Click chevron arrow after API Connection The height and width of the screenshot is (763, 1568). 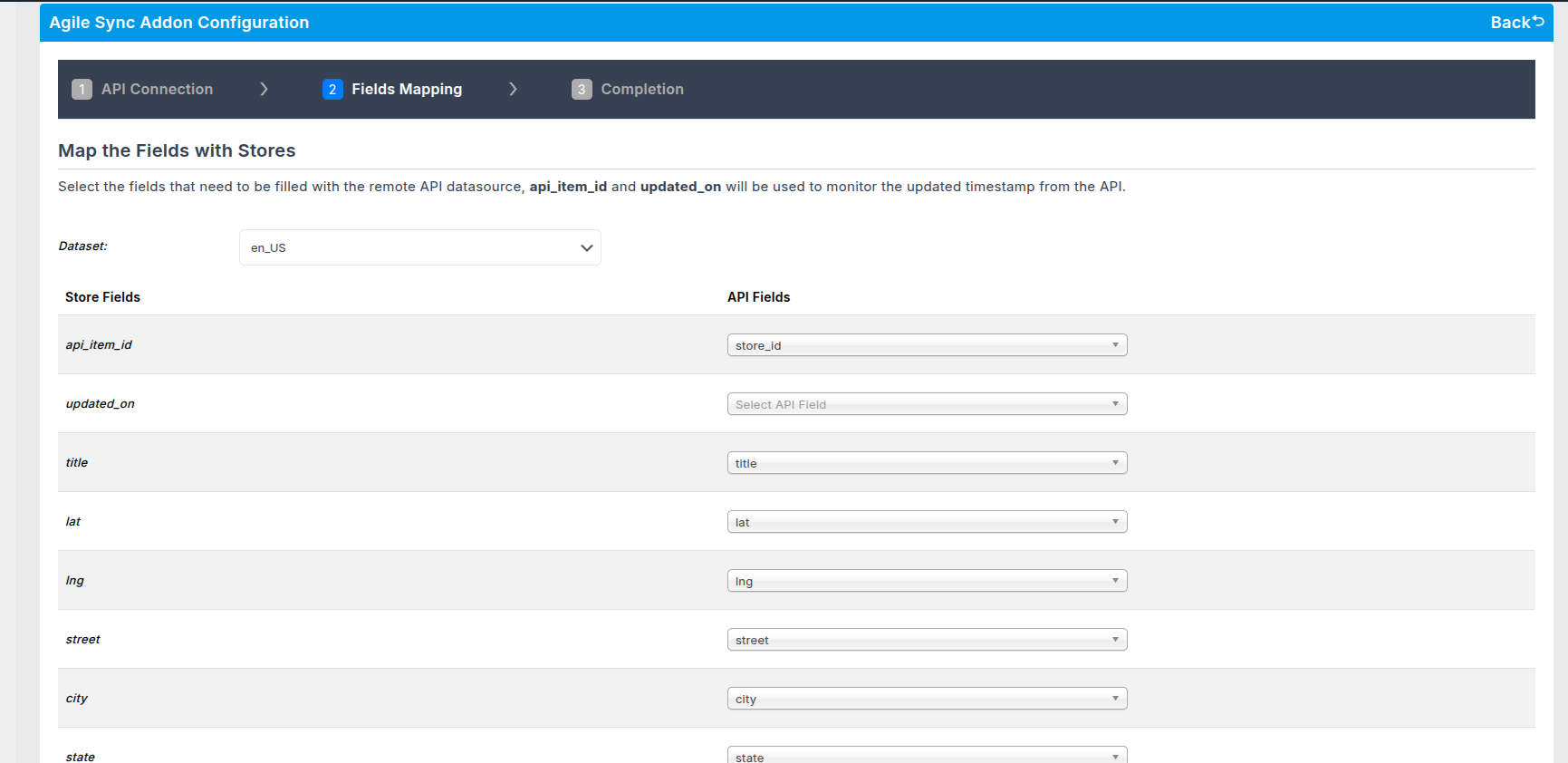click(265, 89)
